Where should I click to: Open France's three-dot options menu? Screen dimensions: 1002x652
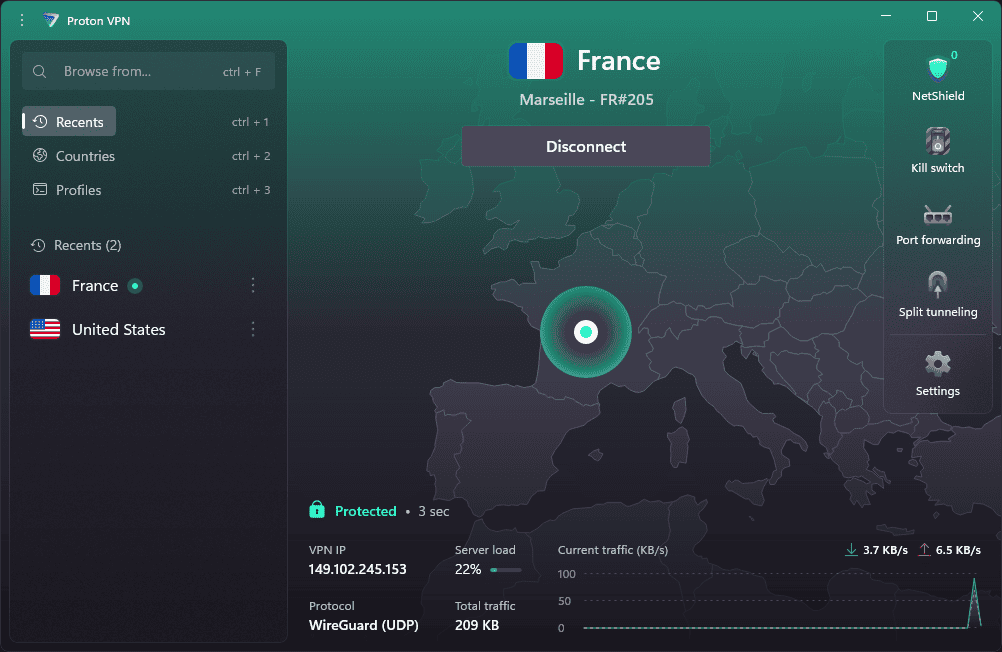tap(253, 286)
